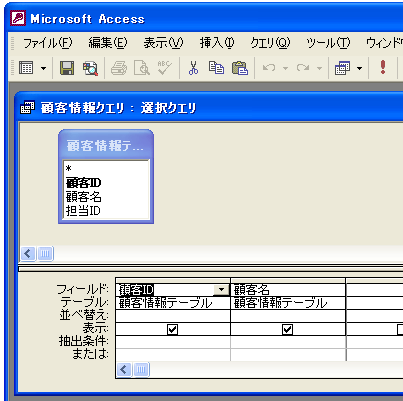Click the Query Type toolbar icon
This screenshot has height=401, width=403.
(342, 68)
